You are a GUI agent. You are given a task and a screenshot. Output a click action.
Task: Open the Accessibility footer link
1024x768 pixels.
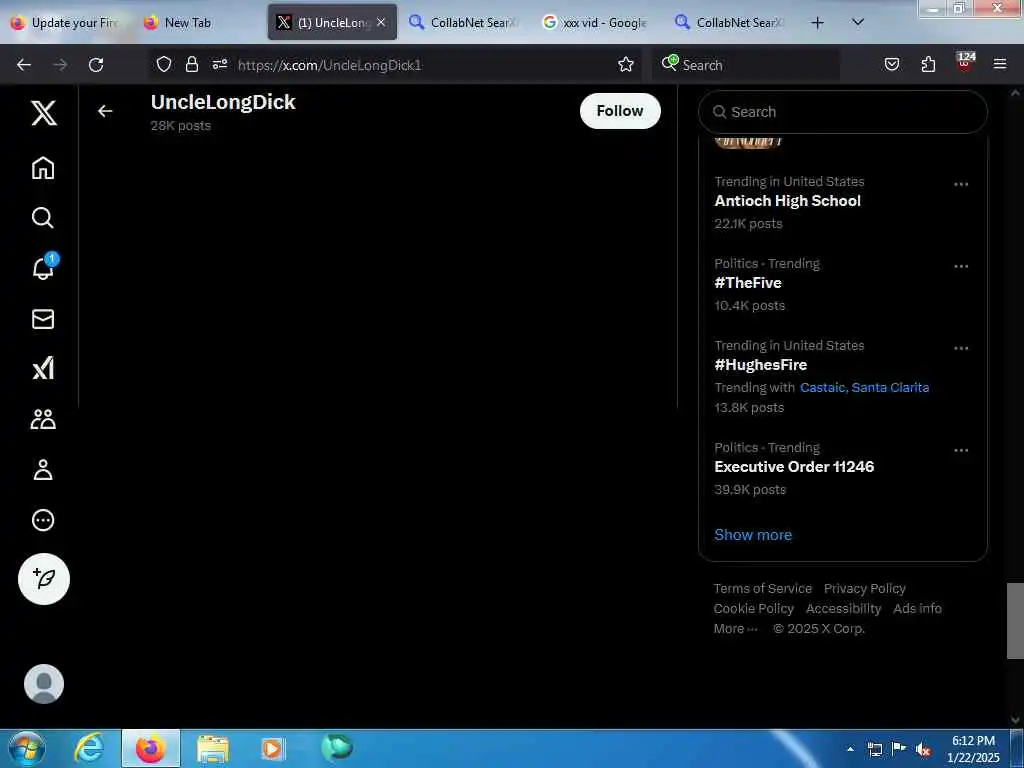click(x=843, y=609)
